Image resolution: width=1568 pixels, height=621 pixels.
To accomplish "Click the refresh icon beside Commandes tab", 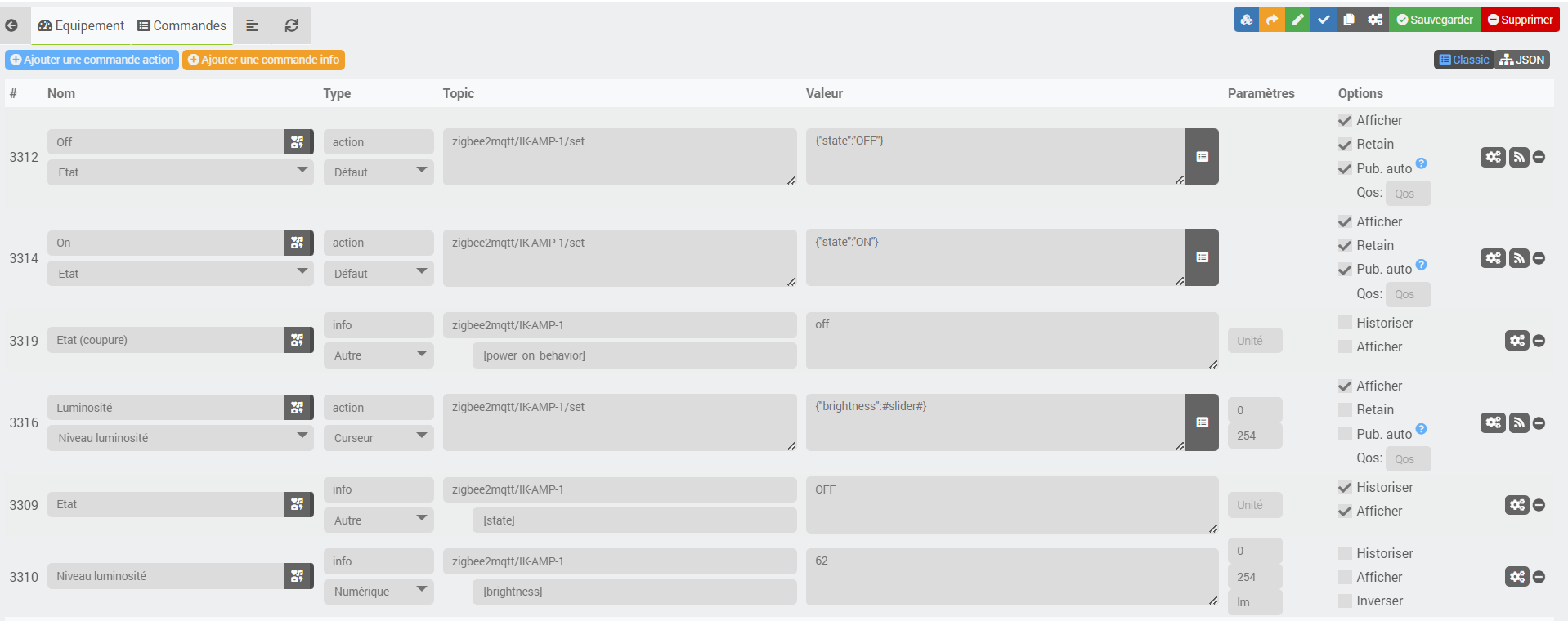I will tap(291, 25).
